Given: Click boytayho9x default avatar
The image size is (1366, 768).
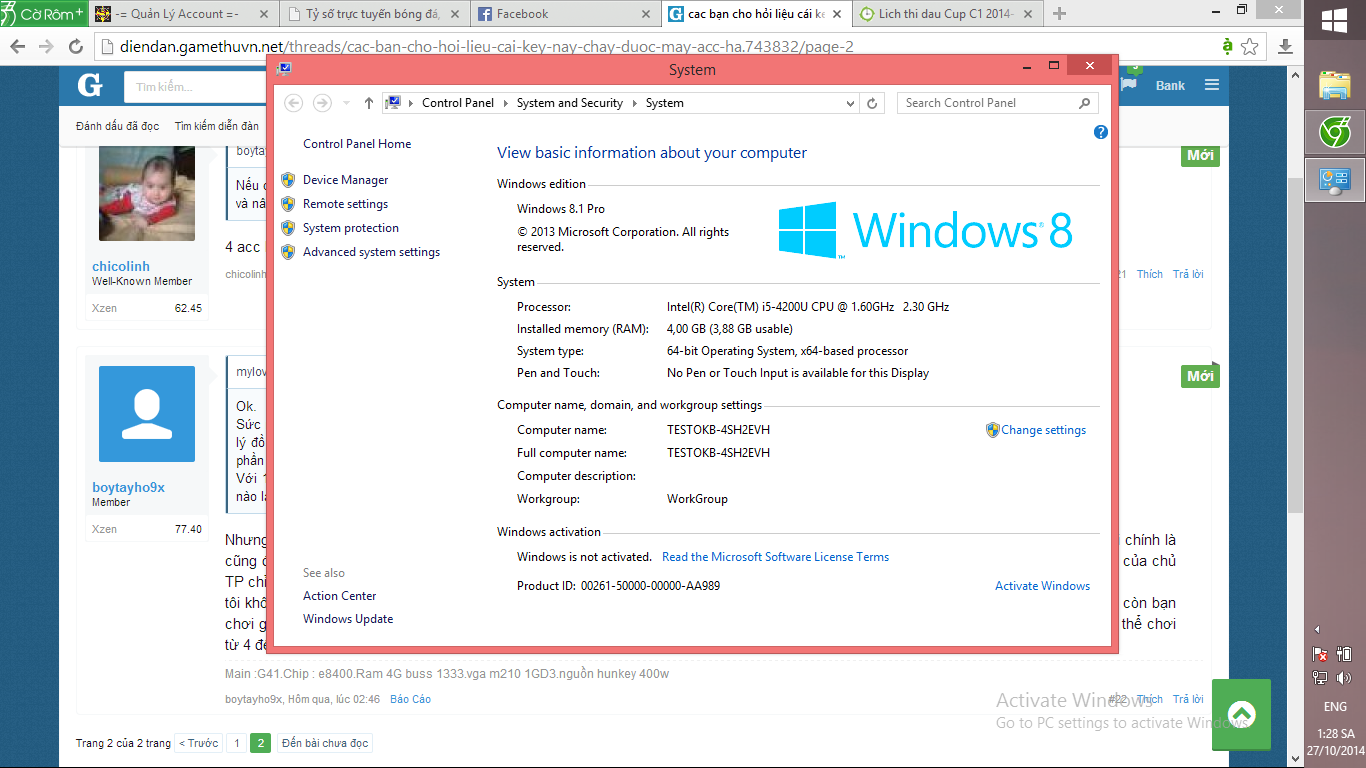Looking at the screenshot, I should [x=147, y=414].
